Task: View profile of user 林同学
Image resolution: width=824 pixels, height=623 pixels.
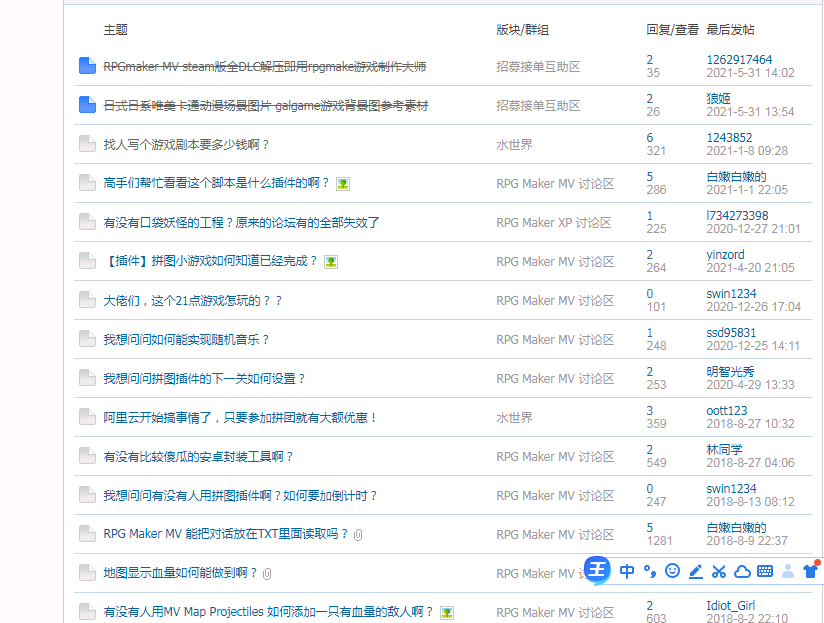Action: pyautogui.click(x=724, y=450)
